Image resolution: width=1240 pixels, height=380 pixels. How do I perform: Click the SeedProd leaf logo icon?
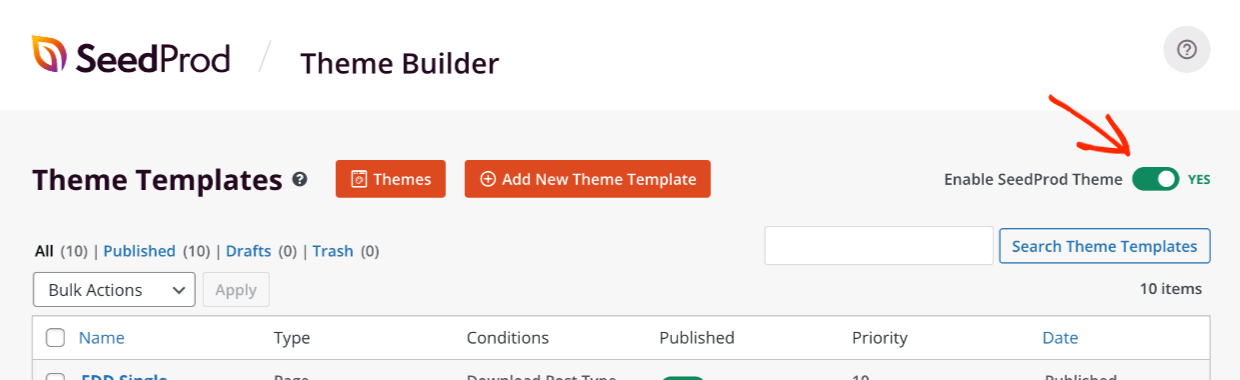pyautogui.click(x=49, y=54)
